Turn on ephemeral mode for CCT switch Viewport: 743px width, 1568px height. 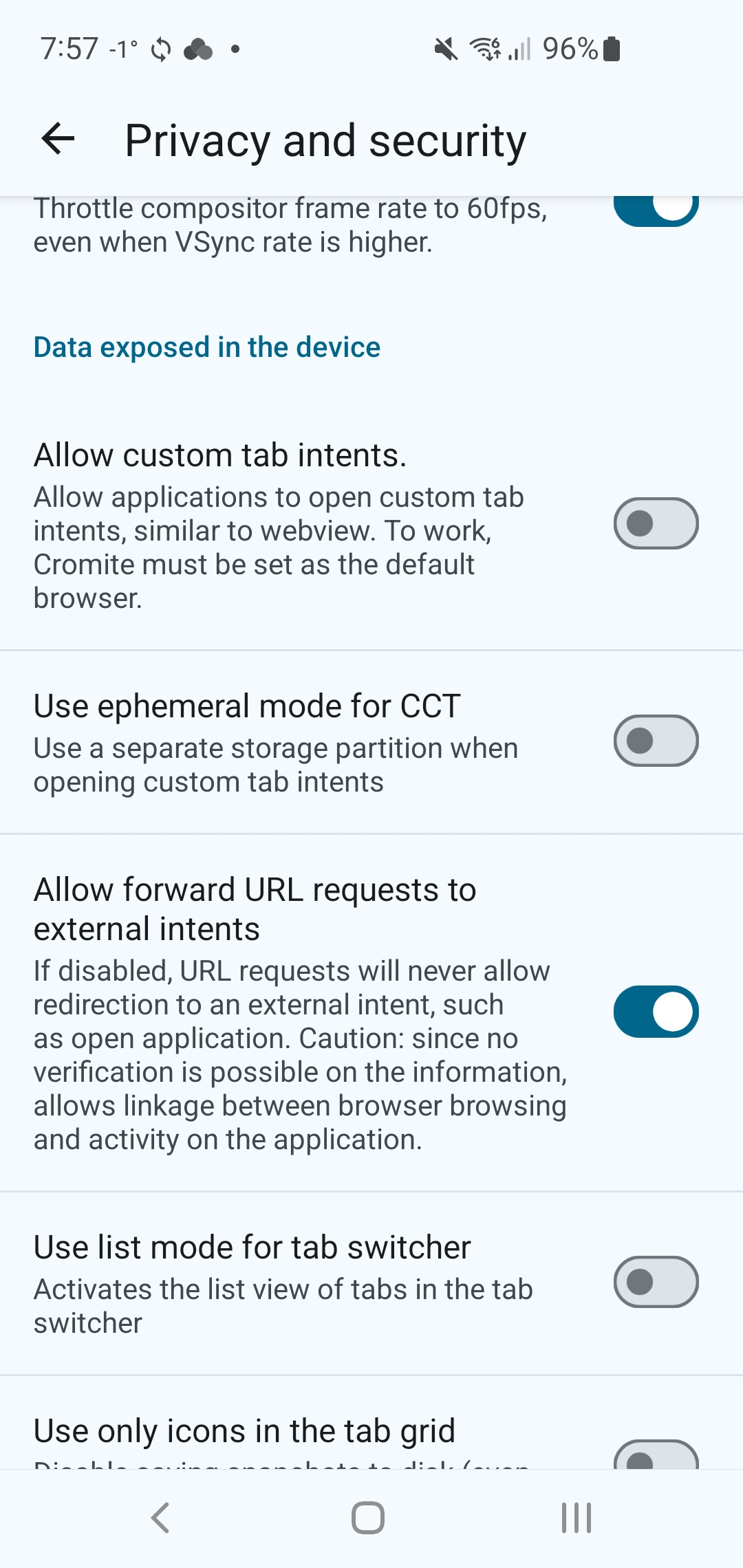[x=656, y=741]
